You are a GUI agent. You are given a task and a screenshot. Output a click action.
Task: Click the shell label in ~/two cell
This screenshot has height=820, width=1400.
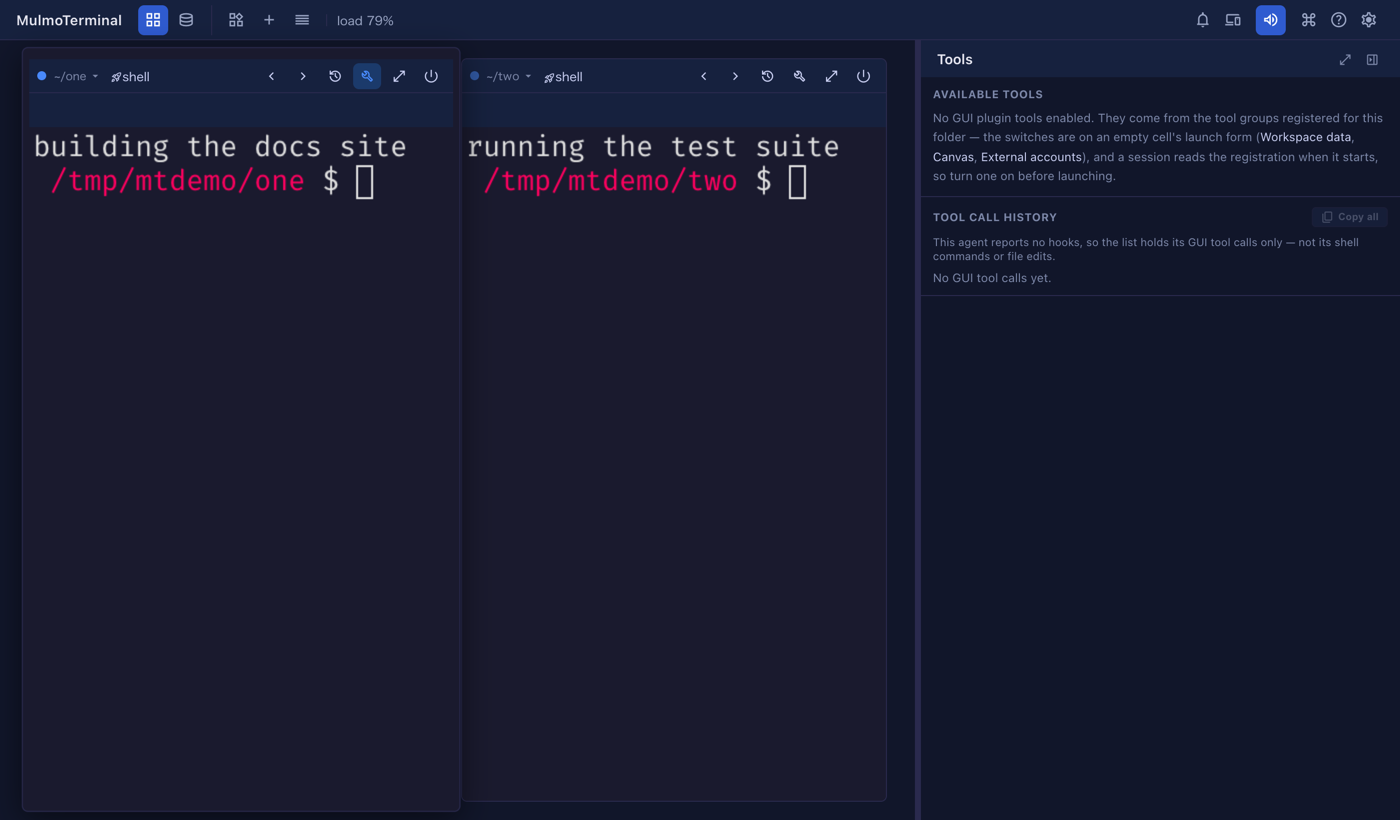tap(563, 77)
